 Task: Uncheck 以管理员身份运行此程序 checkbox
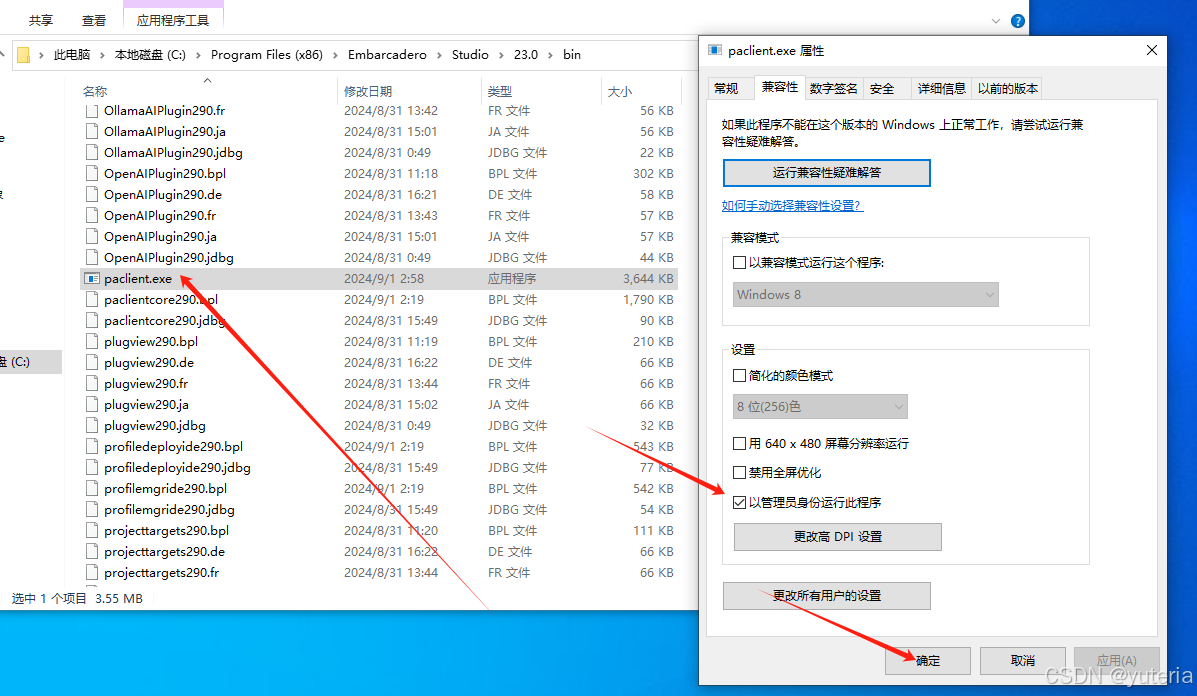coord(739,502)
